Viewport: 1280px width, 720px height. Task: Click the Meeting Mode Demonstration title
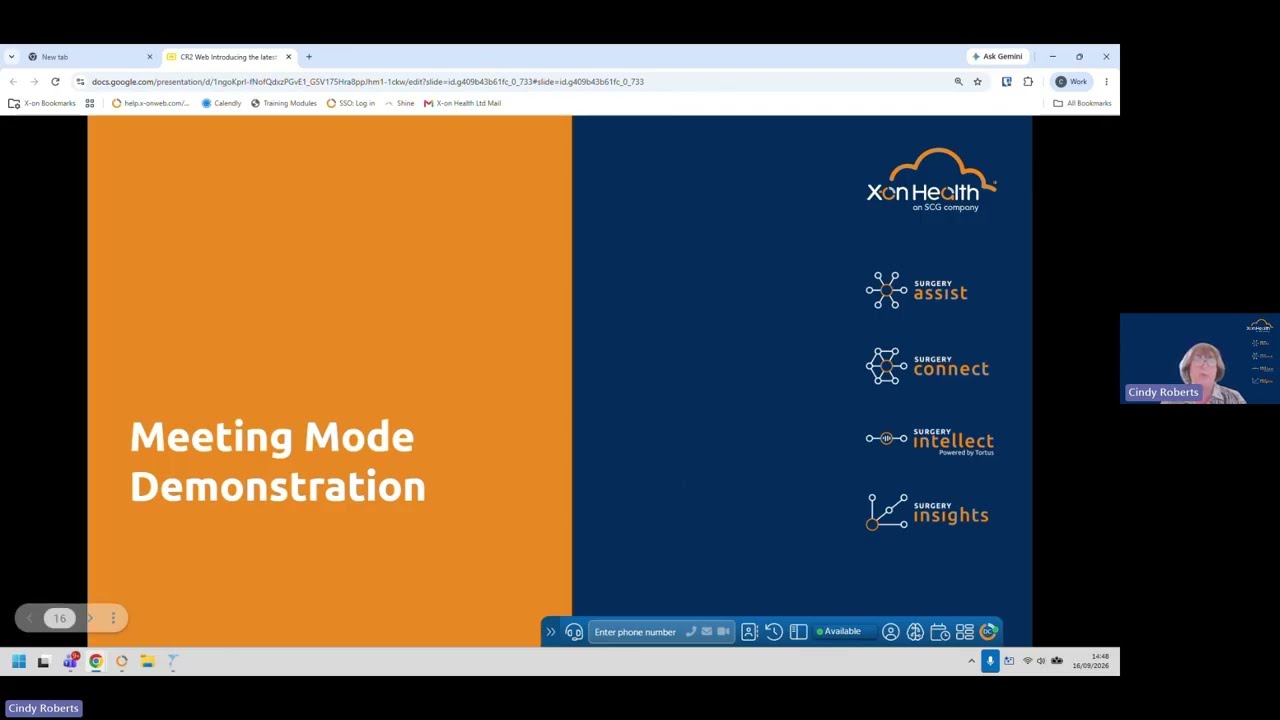tap(278, 461)
